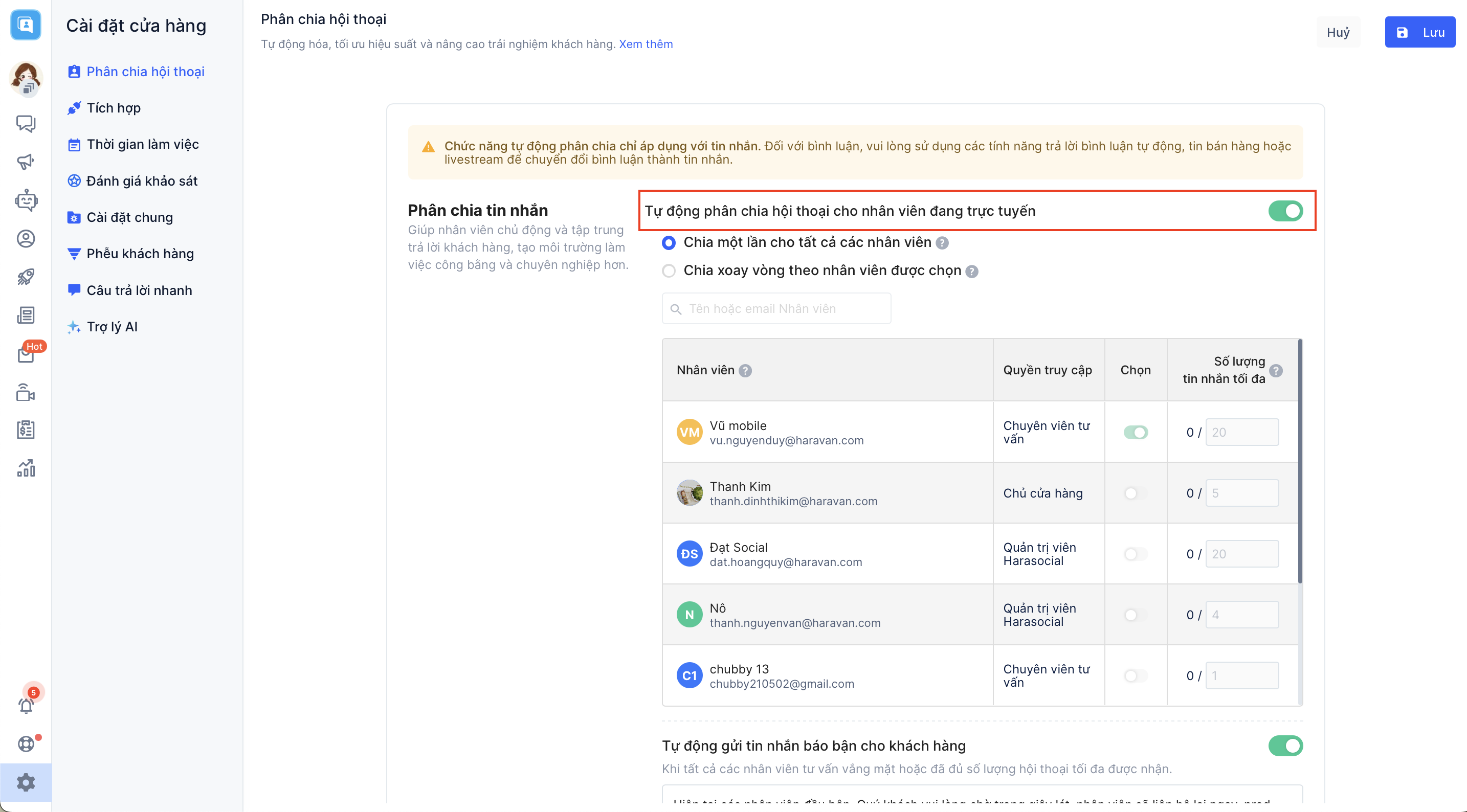
Task: Toggle off selection for Vũ mobile
Action: point(1135,432)
